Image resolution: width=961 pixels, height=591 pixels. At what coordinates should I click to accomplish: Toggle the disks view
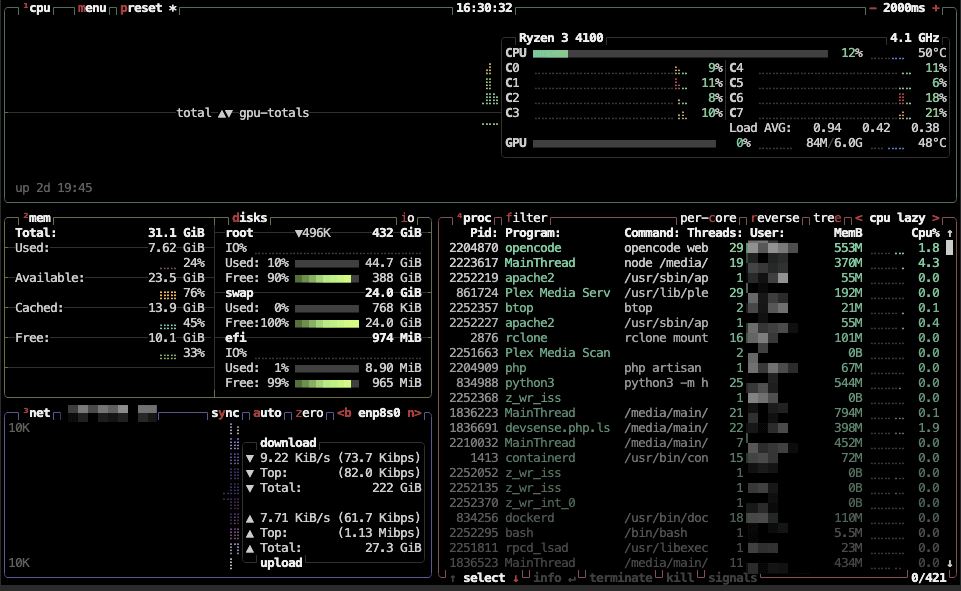tap(249, 218)
